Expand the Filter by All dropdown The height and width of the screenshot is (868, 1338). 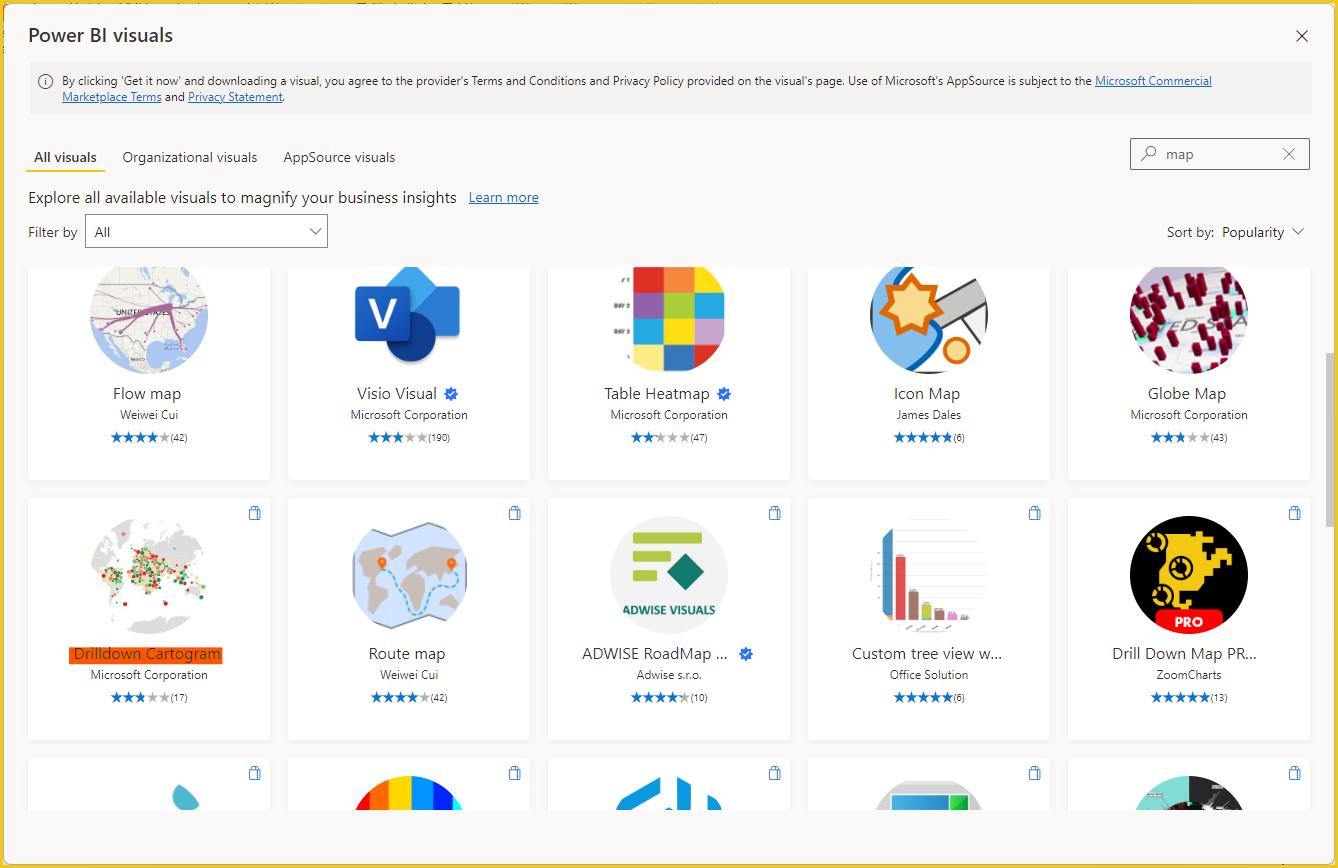pyautogui.click(x=206, y=232)
